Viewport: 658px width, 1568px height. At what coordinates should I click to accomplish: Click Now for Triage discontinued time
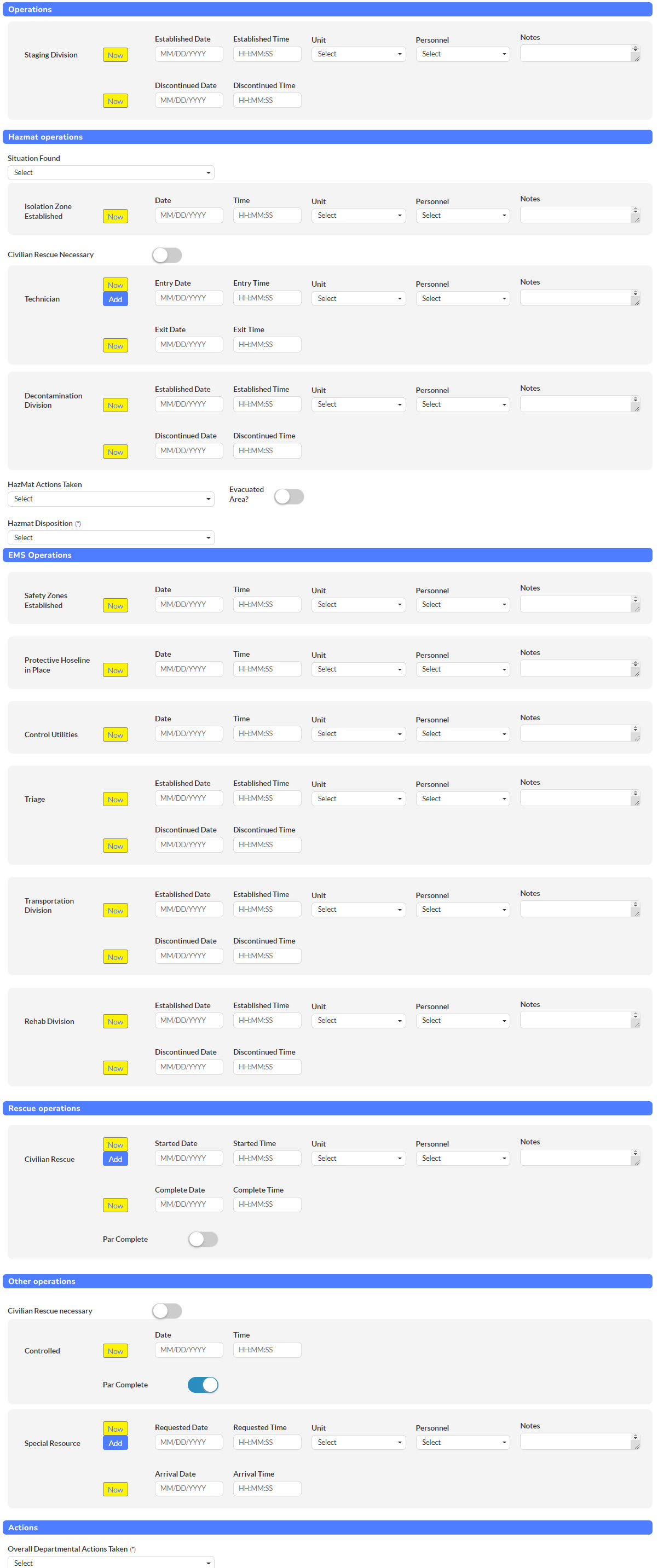click(115, 846)
